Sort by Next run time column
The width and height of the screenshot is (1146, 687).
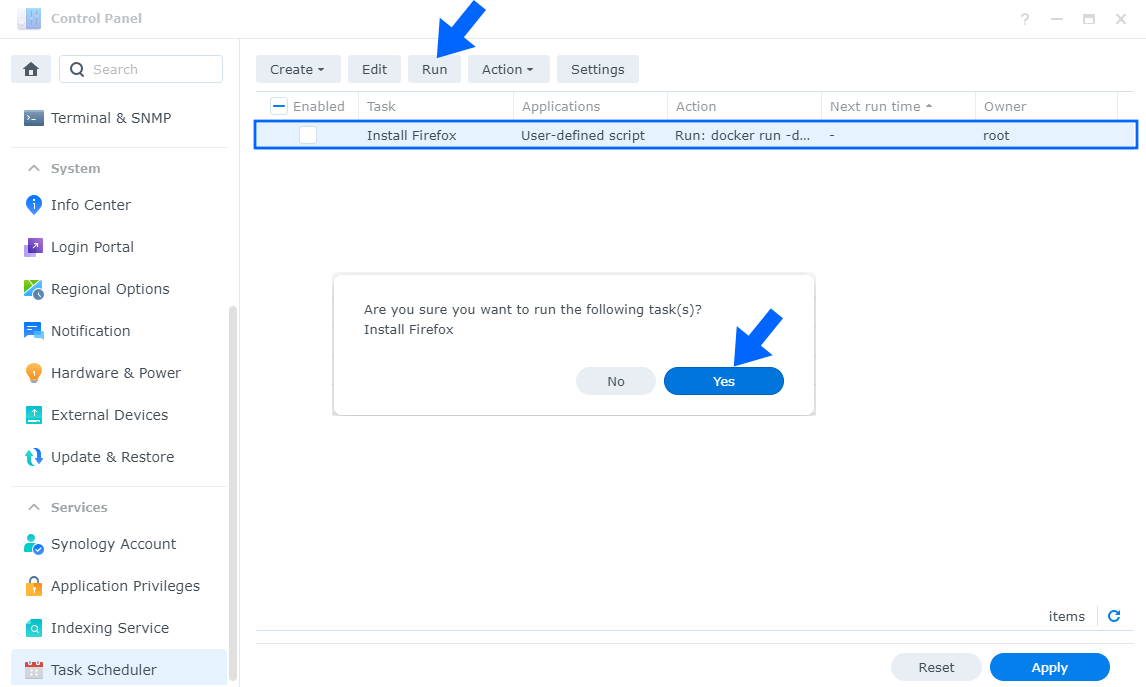click(898, 106)
